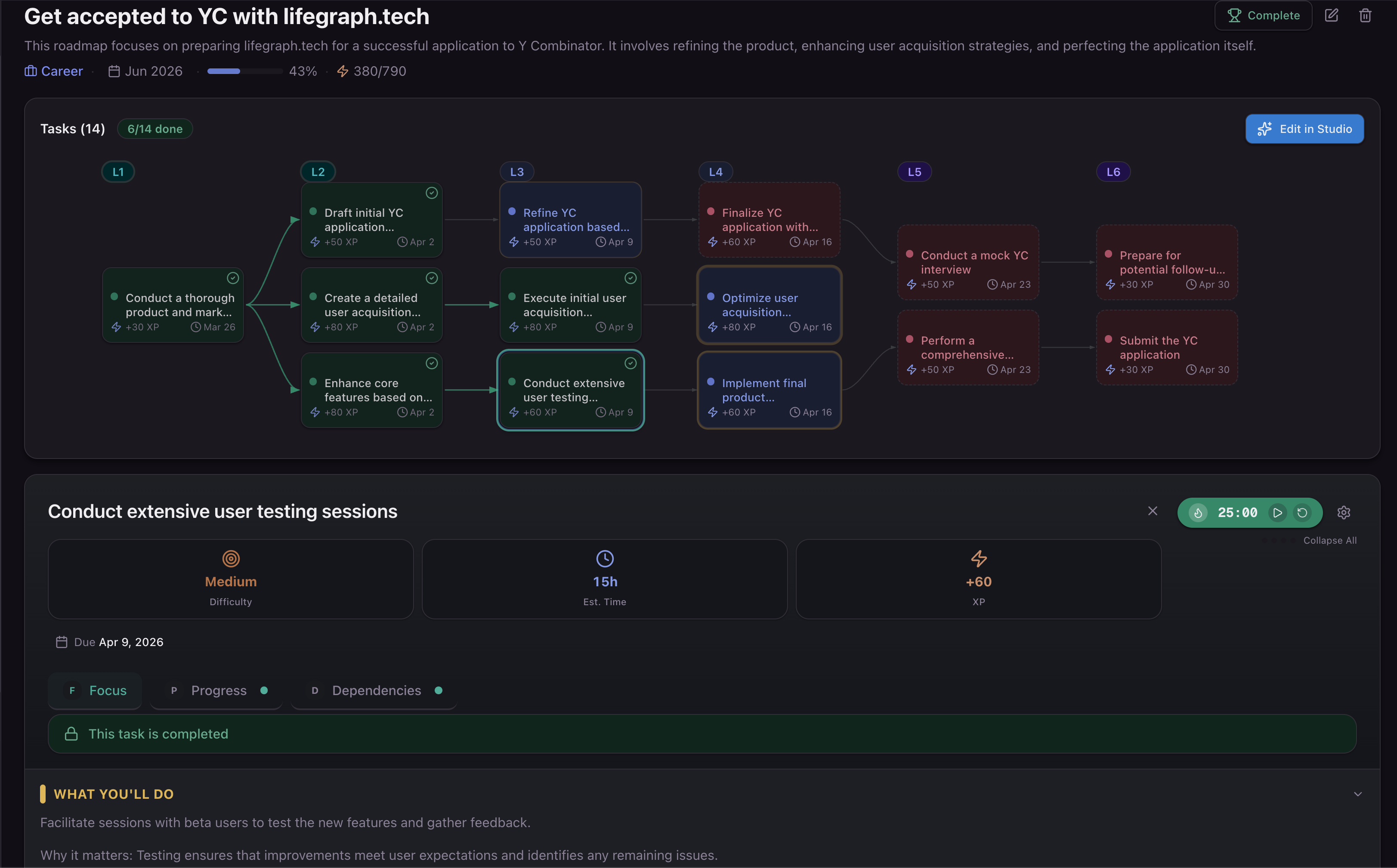Click the flame icon on the pomodoro timer
The image size is (1397, 868).
(x=1199, y=513)
